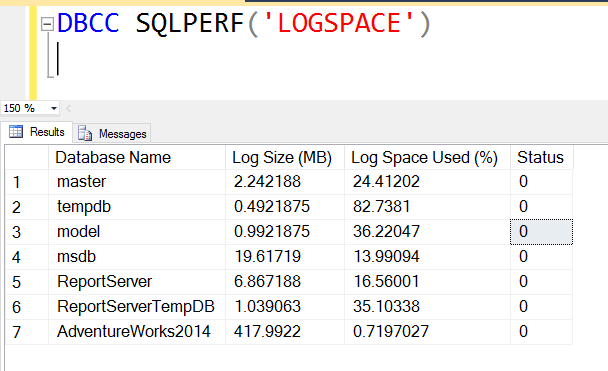This screenshot has height=371, width=608.
Task: Click SQLPERF in the query editor
Action: (x=190, y=24)
